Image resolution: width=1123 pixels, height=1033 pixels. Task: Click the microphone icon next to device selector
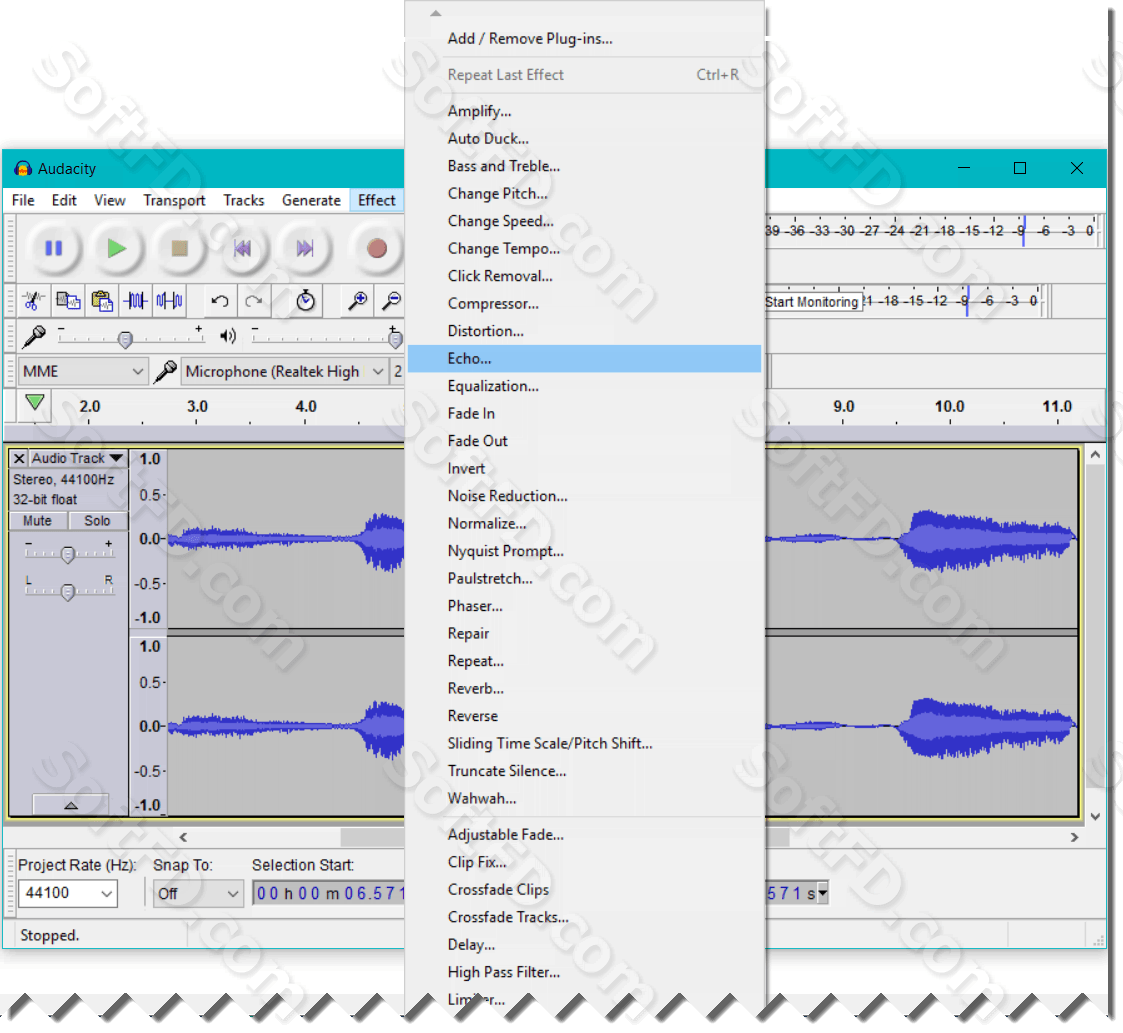click(165, 371)
